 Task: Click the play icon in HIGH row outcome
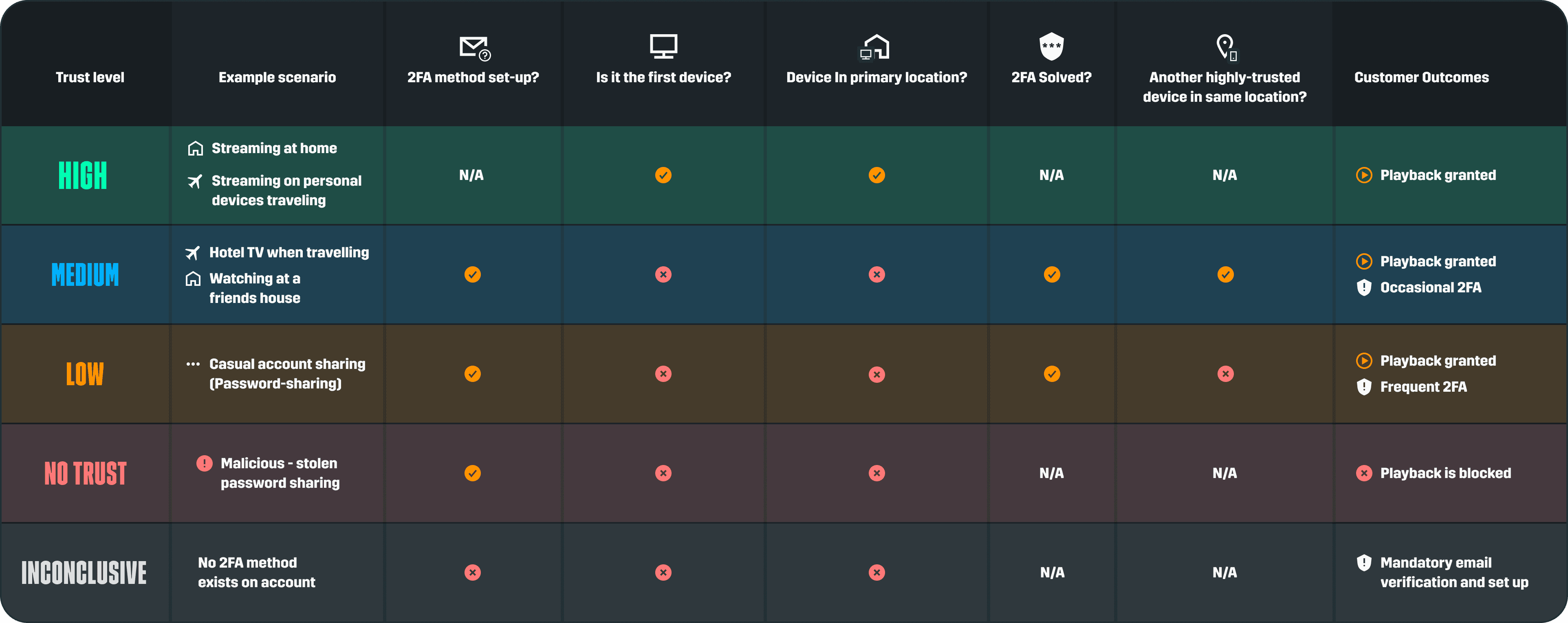[x=1364, y=175]
